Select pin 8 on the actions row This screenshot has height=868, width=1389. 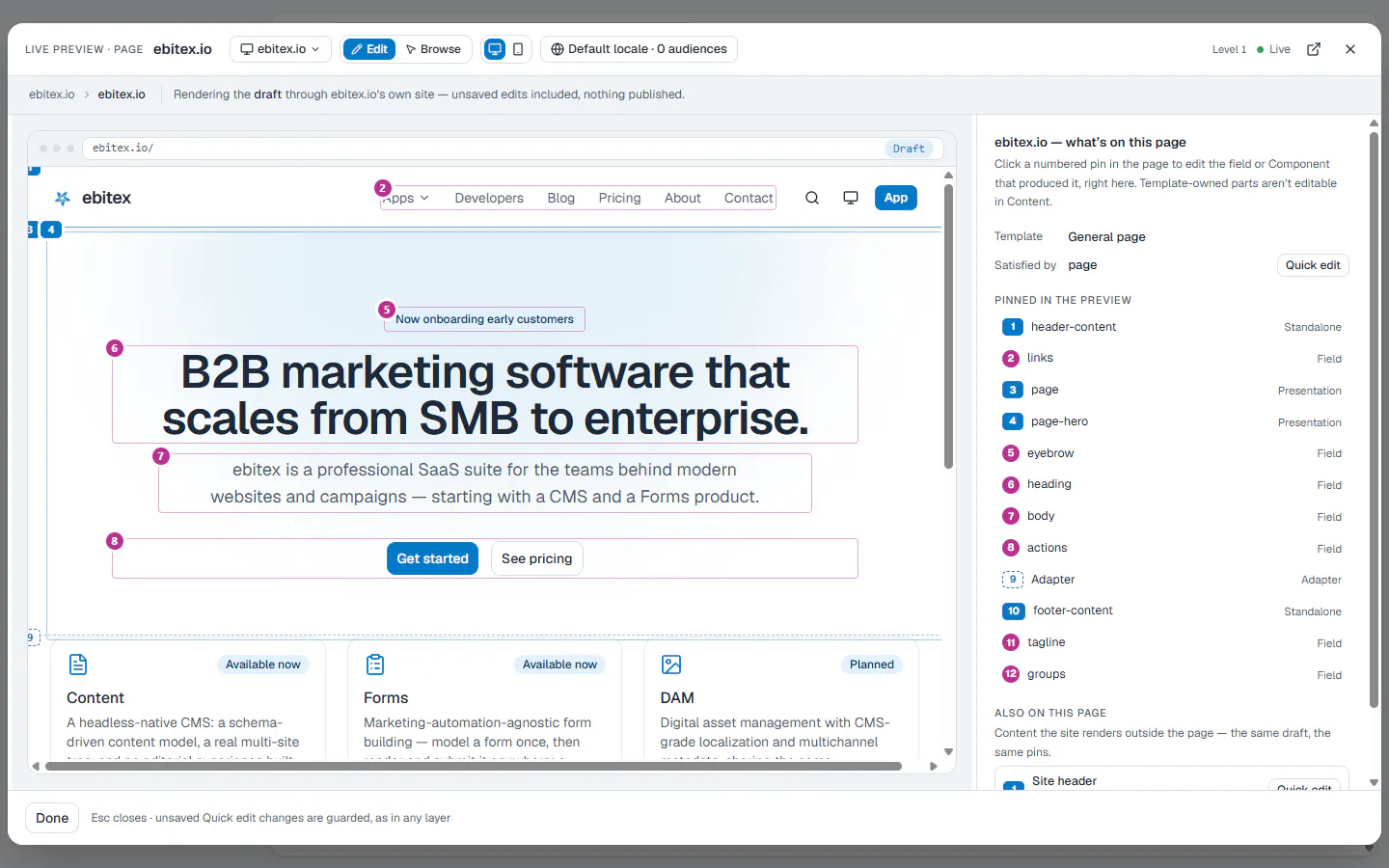point(115,541)
